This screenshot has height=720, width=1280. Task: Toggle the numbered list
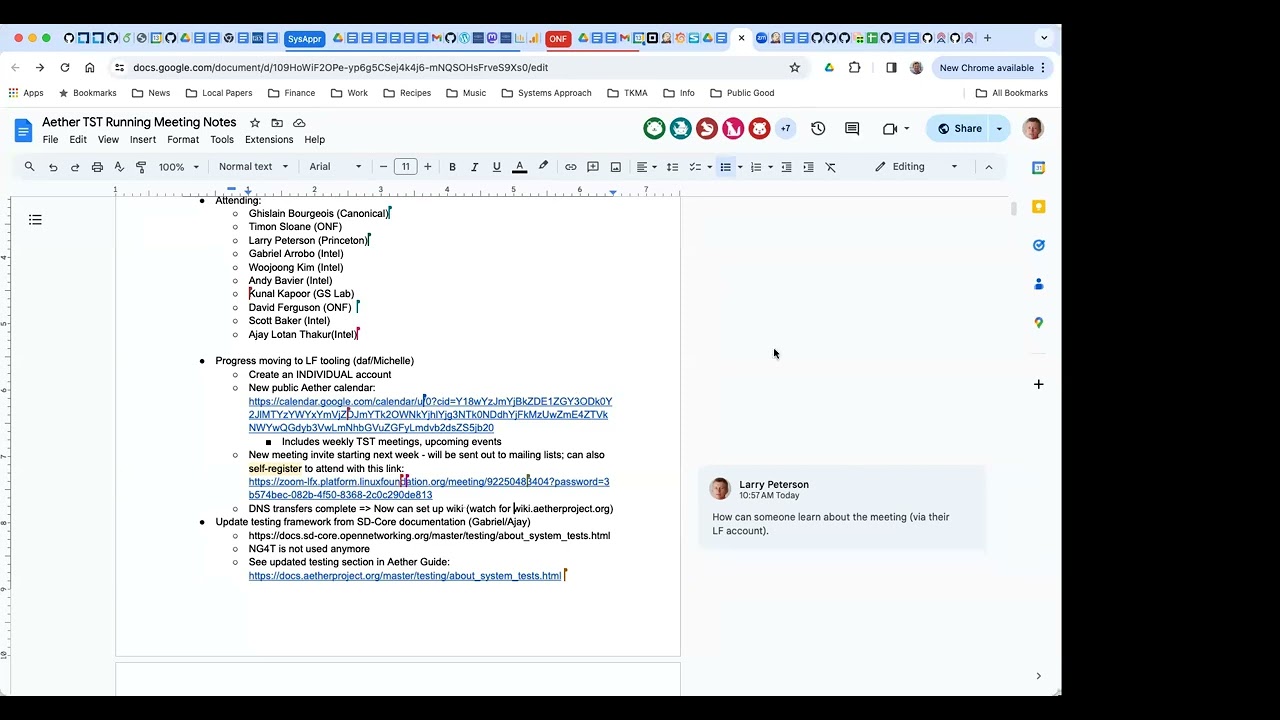[756, 167]
